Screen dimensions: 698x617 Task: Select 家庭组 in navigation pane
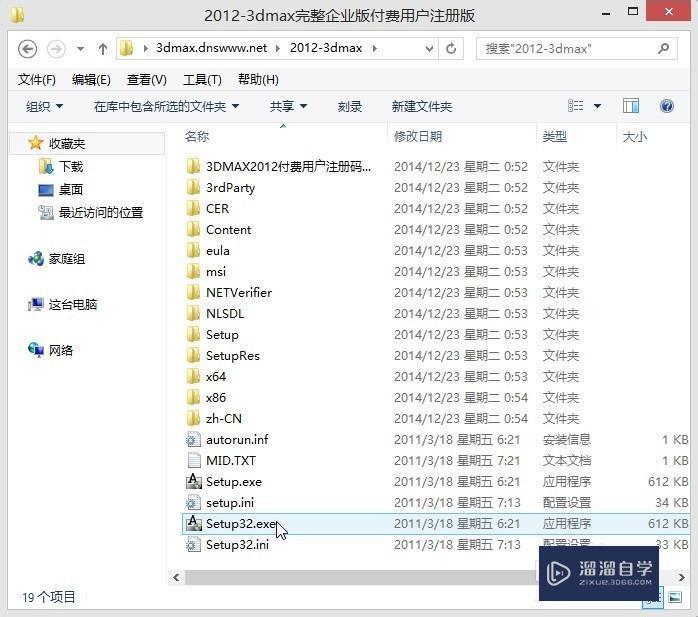pyautogui.click(x=66, y=259)
